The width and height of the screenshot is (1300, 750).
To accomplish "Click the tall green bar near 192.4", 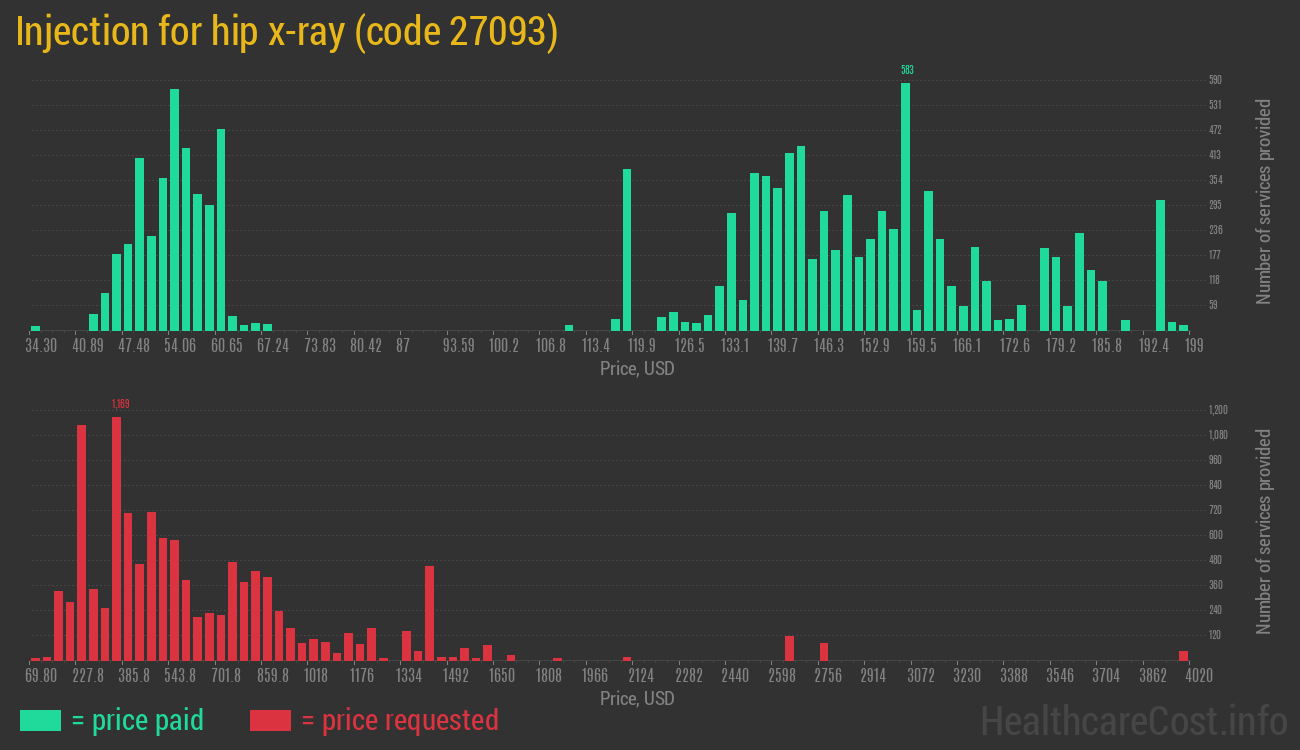I will tap(1161, 265).
